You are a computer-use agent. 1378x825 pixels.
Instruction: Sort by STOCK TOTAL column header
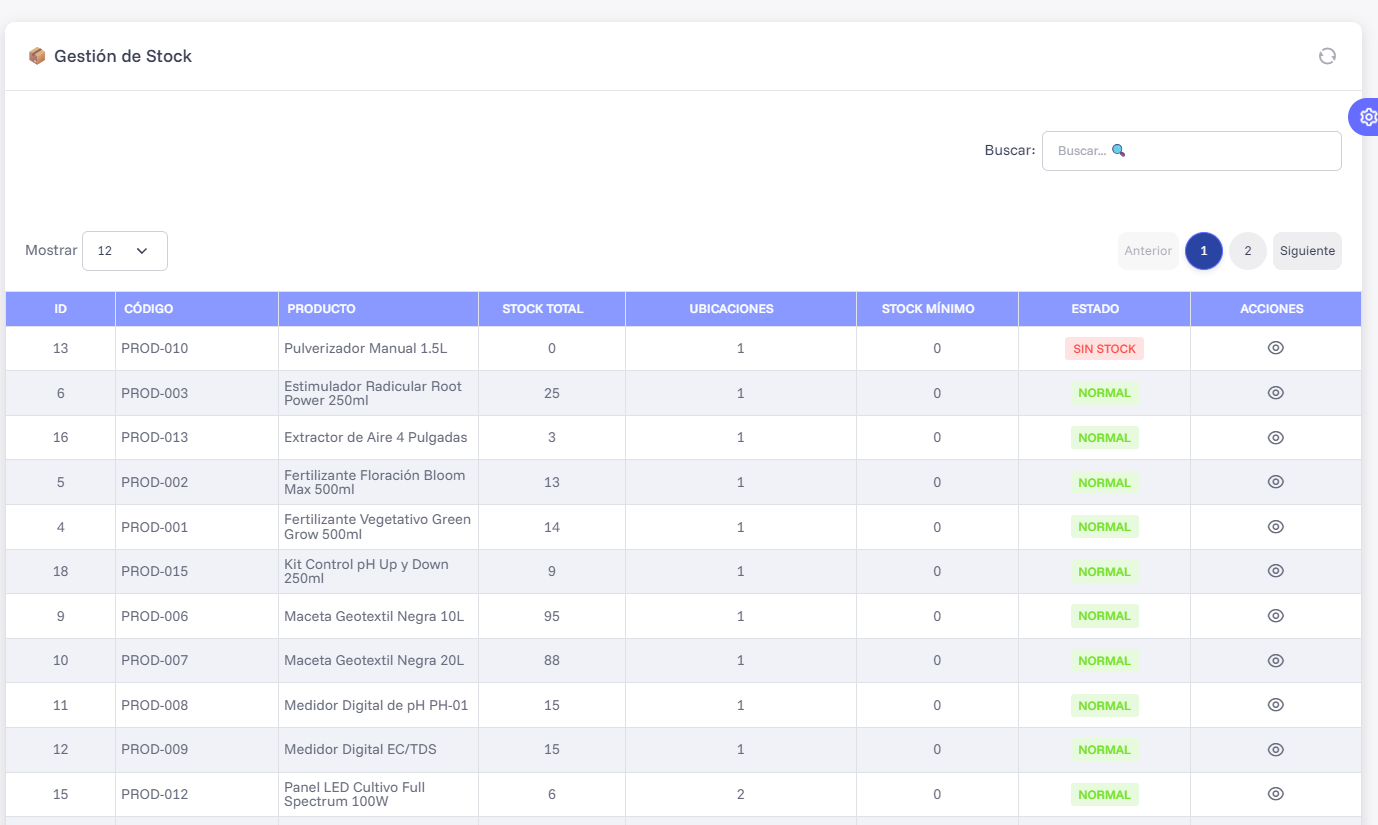click(x=552, y=309)
